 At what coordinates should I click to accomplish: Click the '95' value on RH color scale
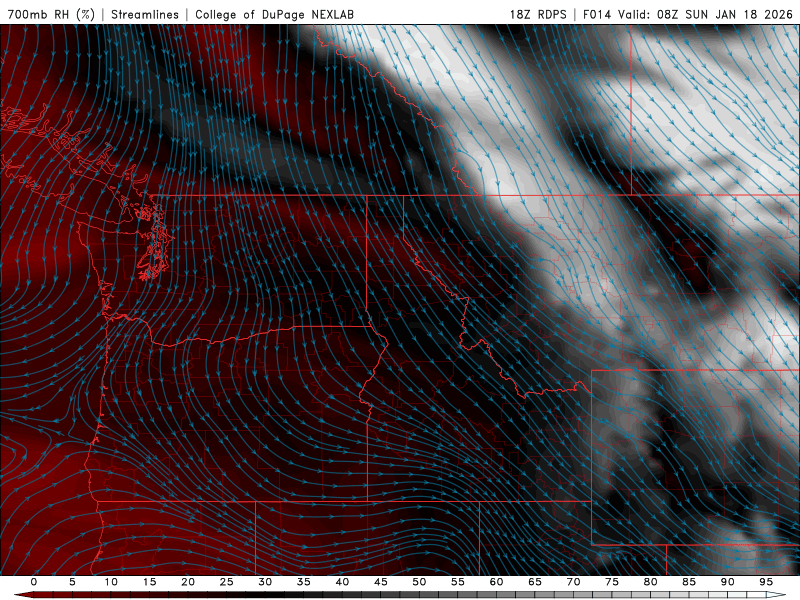pos(766,582)
